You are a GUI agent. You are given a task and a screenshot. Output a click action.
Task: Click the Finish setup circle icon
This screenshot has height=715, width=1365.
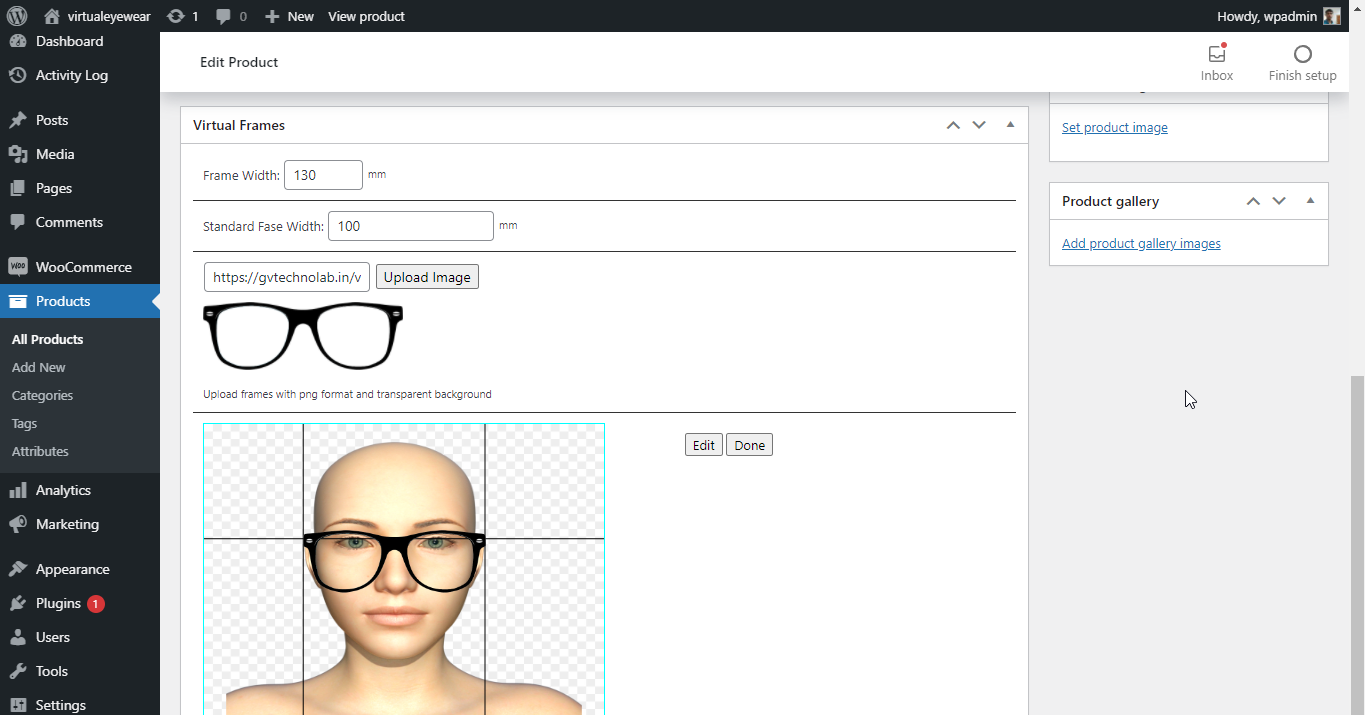pos(1302,54)
